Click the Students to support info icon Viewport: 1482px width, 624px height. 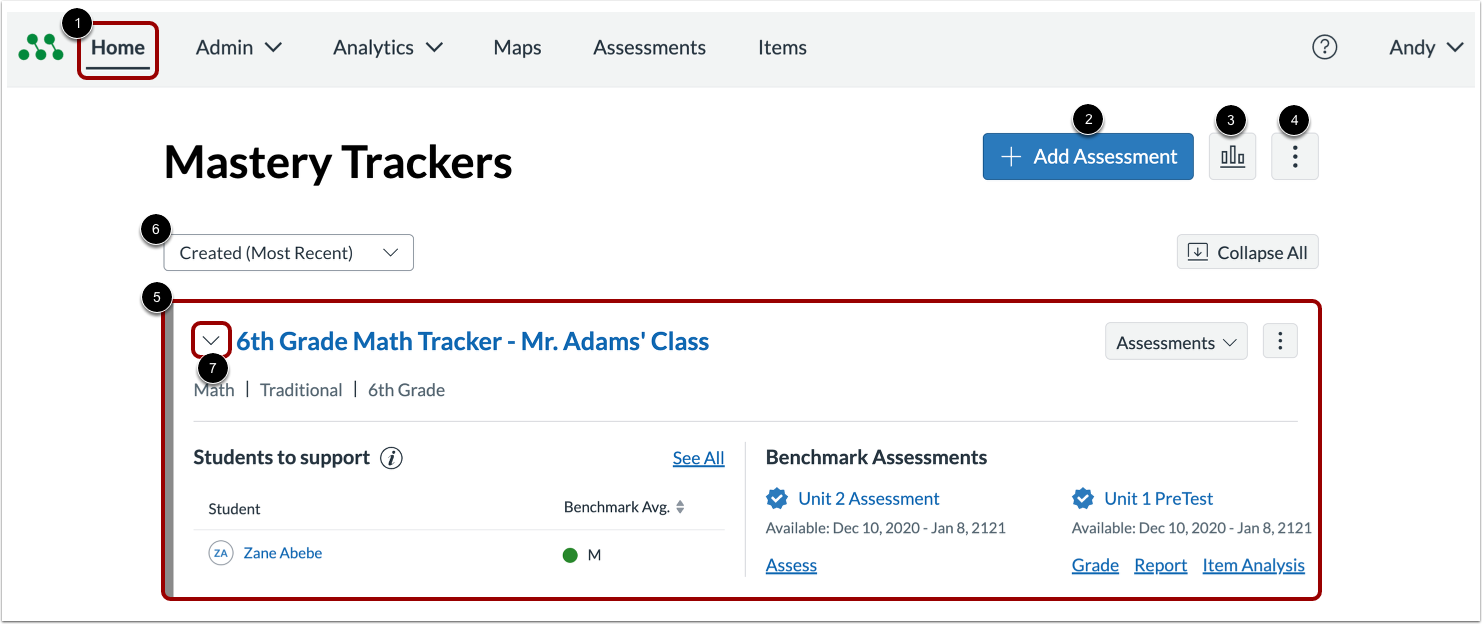(392, 458)
